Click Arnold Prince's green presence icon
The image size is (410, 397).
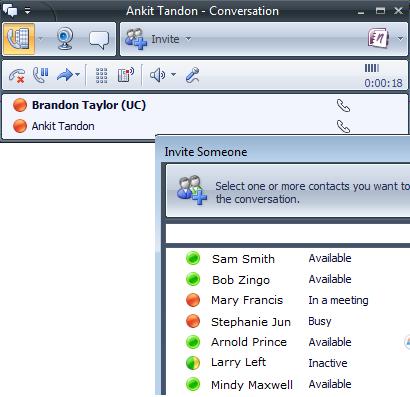point(193,342)
